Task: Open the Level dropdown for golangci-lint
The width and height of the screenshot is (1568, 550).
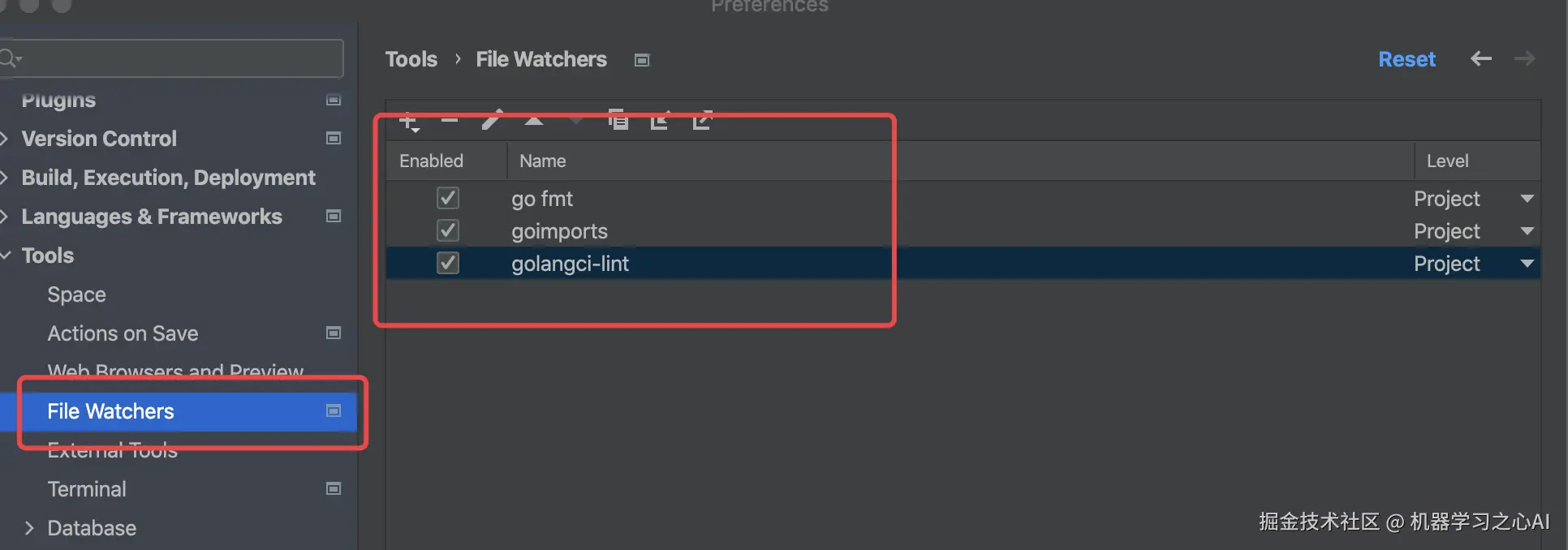Action: (1527, 264)
